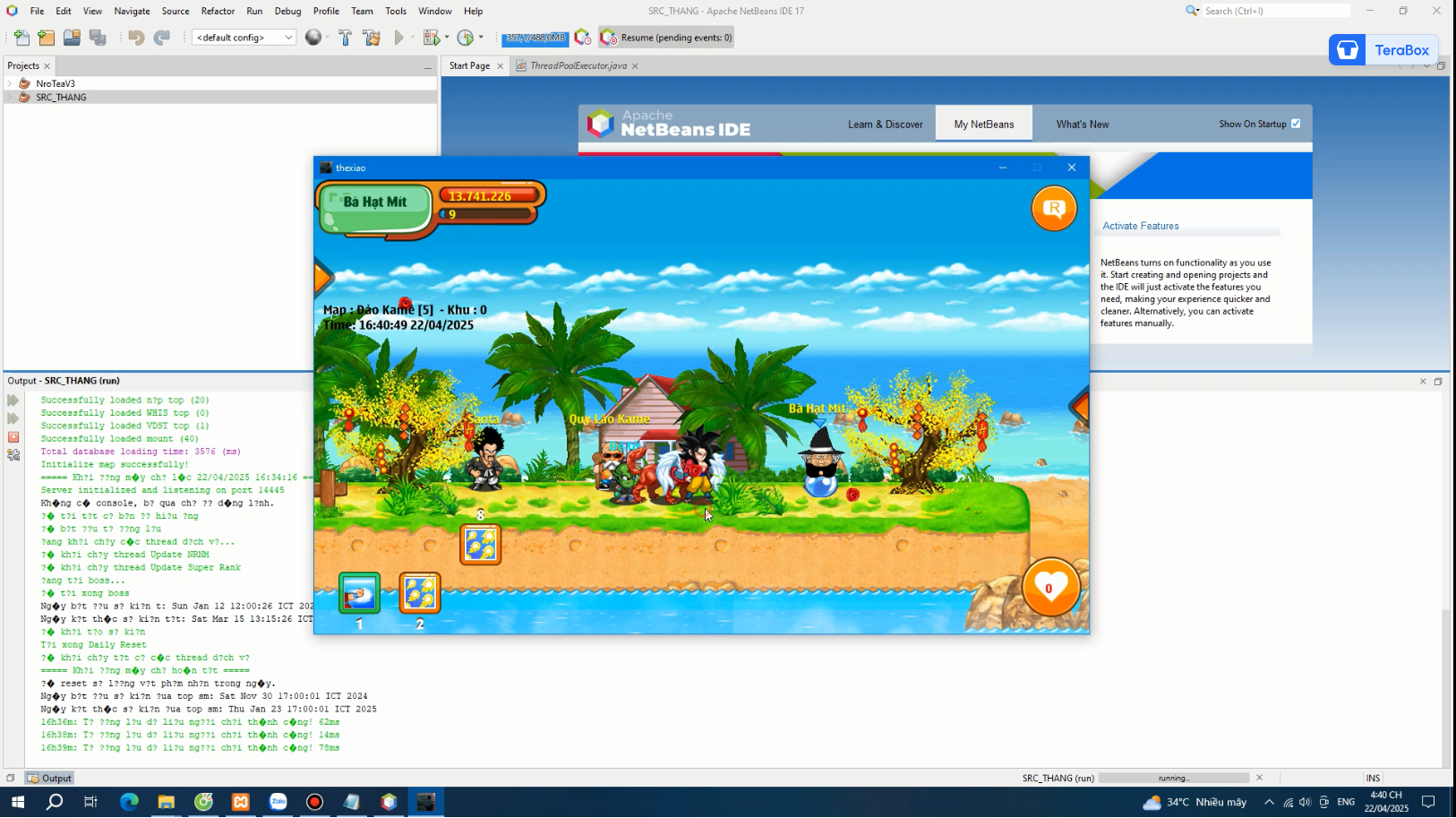This screenshot has width=1456, height=818.
Task: Open a project via the folder toolbar icon
Action: click(72, 38)
